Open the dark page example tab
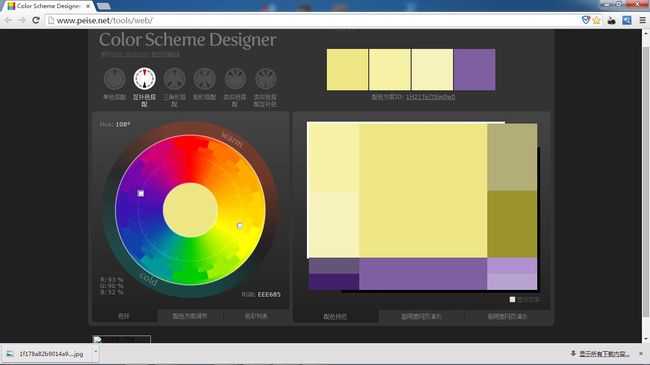Viewport: 650px width, 365px height. 507,316
